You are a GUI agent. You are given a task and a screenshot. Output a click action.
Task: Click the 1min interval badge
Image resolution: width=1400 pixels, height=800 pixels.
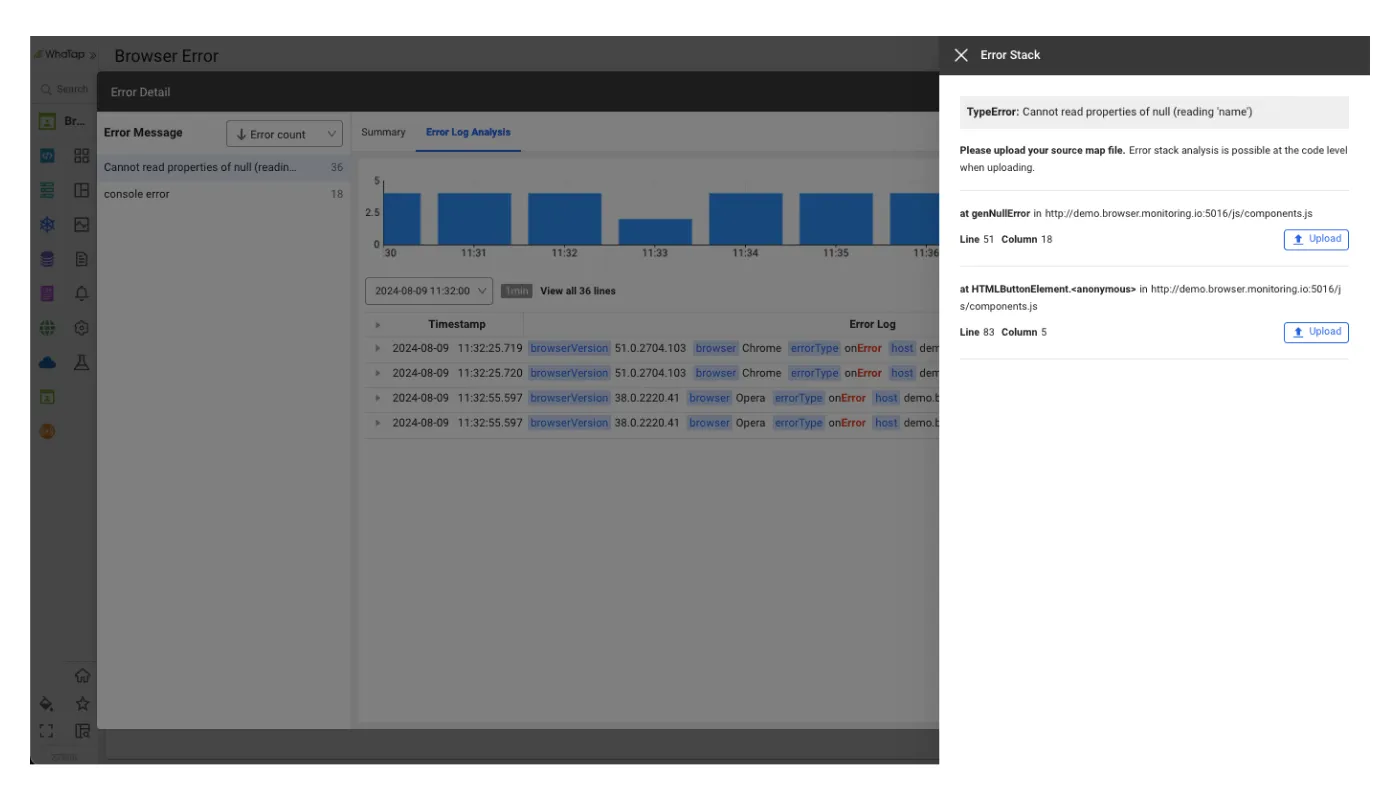(x=516, y=291)
